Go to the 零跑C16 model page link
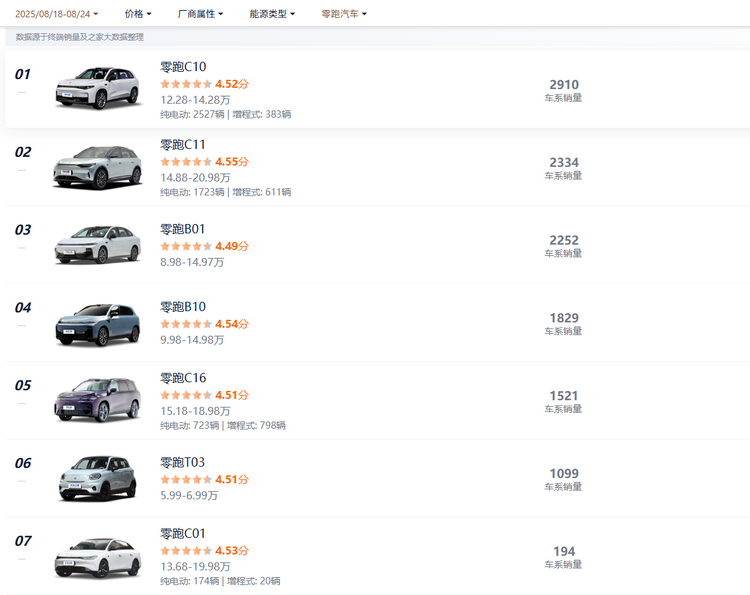This screenshot has width=750, height=595. [x=183, y=378]
